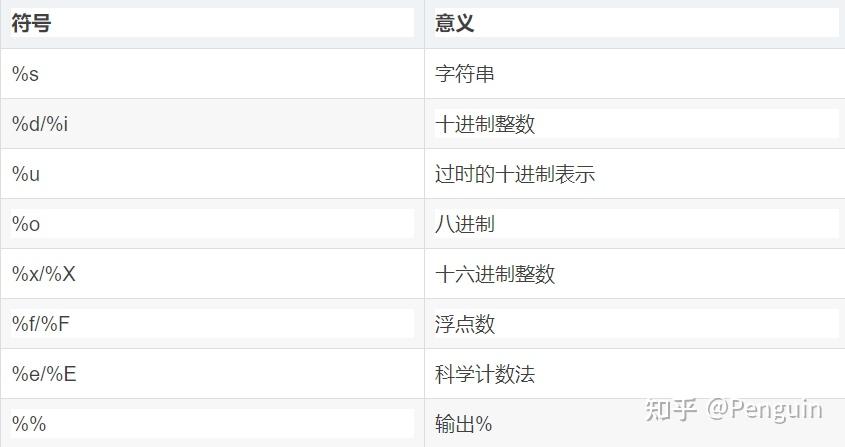Select the %x/%X symbol cell

click(x=44, y=274)
